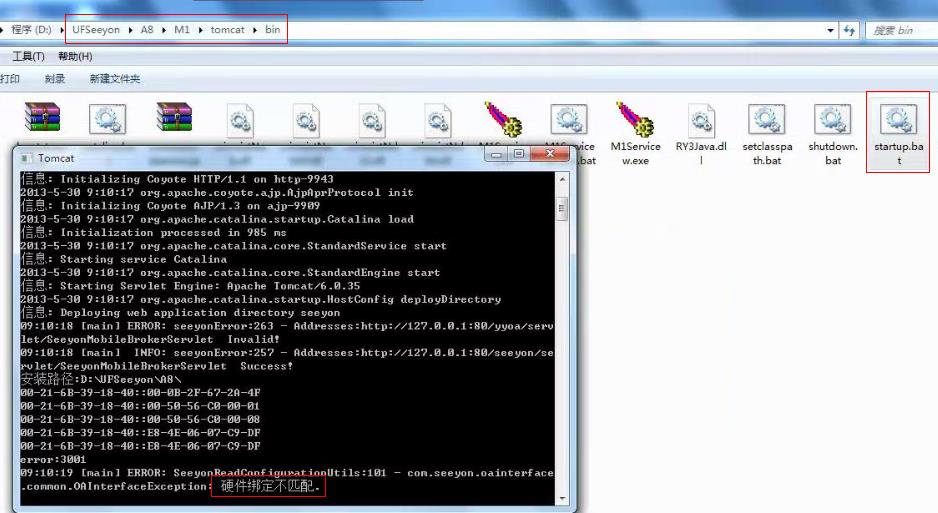Image resolution: width=938 pixels, height=513 pixels.
Task: Go to the A8 breadcrumb folder
Action: [x=148, y=30]
